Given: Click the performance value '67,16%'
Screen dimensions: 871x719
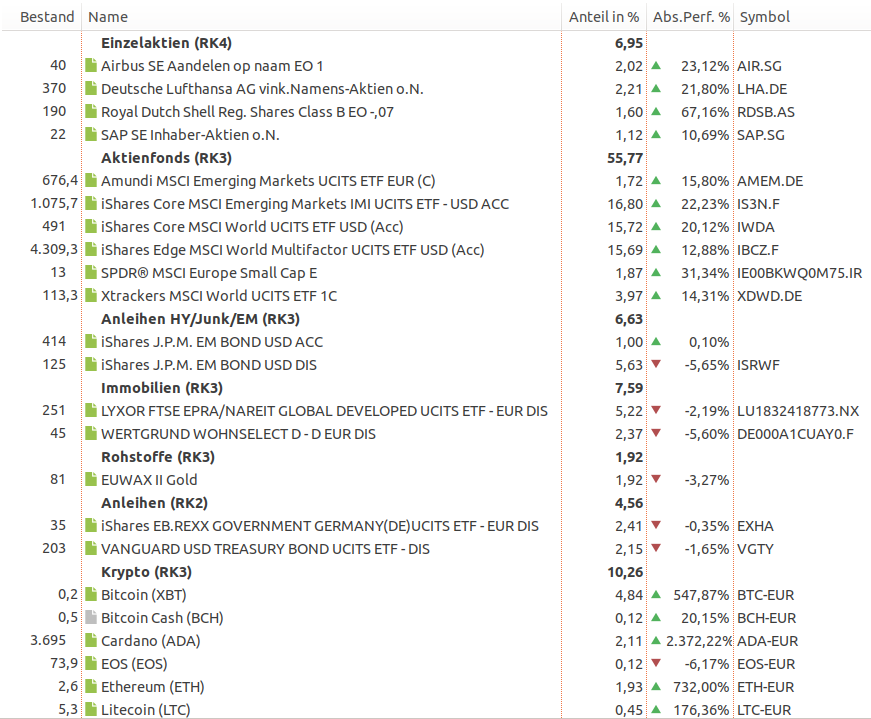Looking at the screenshot, I should [705, 112].
